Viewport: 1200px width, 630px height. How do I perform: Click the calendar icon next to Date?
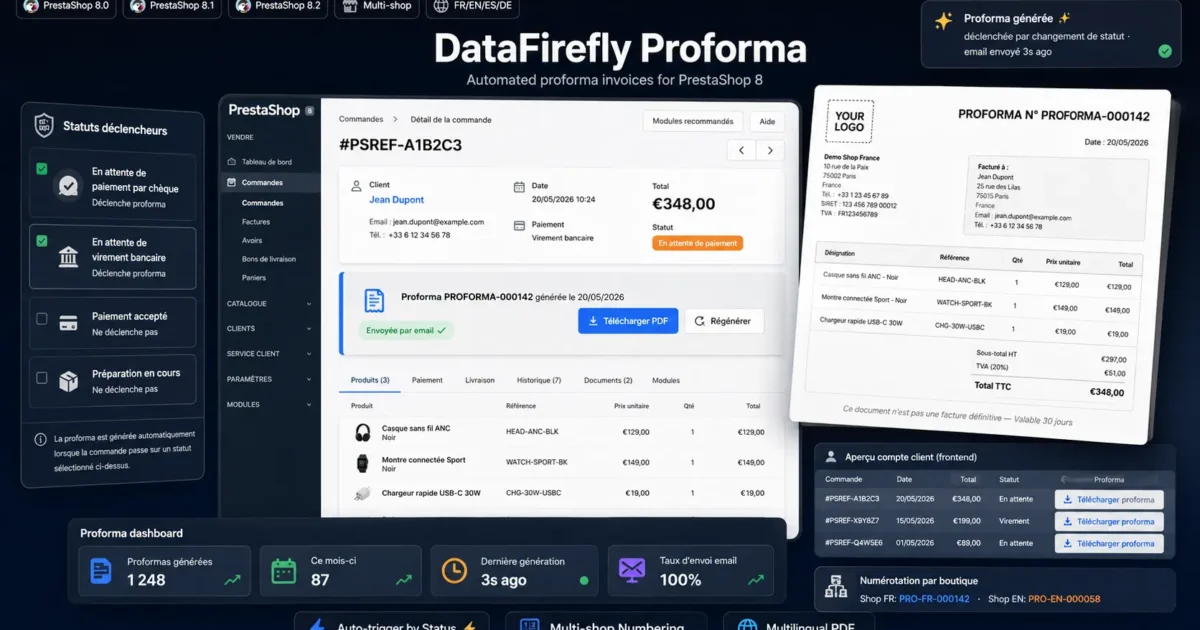[518, 187]
